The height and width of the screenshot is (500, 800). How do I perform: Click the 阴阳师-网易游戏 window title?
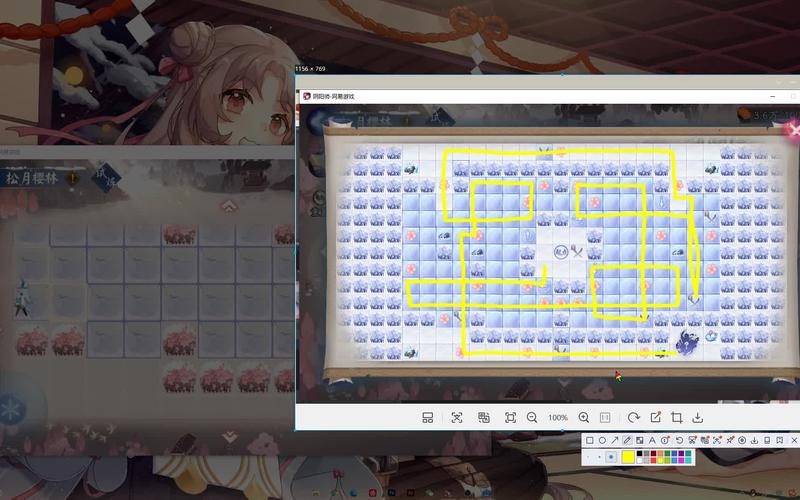333,96
